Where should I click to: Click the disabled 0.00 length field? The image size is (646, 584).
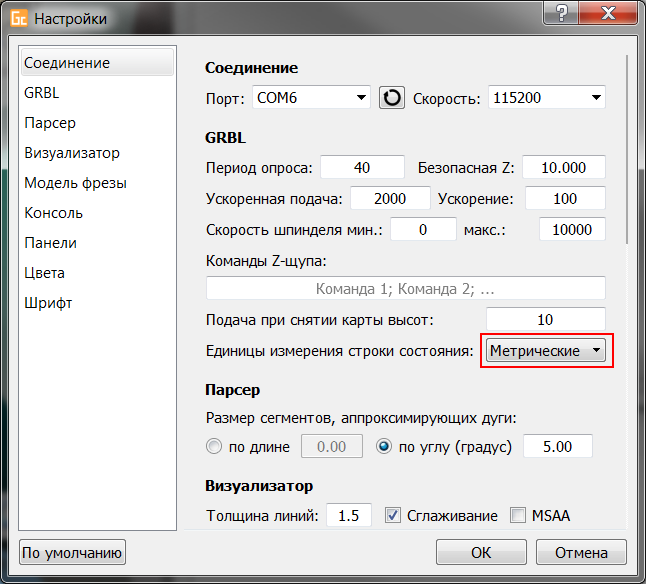click(332, 446)
